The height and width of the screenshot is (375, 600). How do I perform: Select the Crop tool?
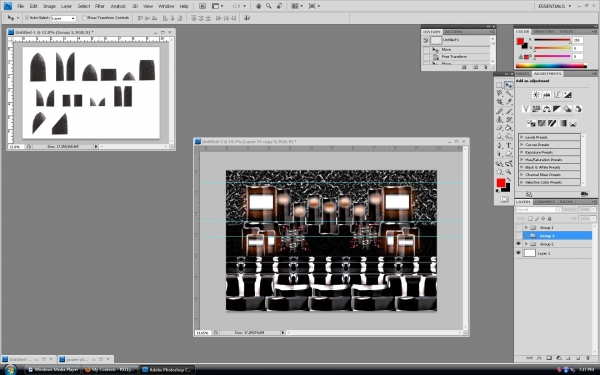[499, 101]
